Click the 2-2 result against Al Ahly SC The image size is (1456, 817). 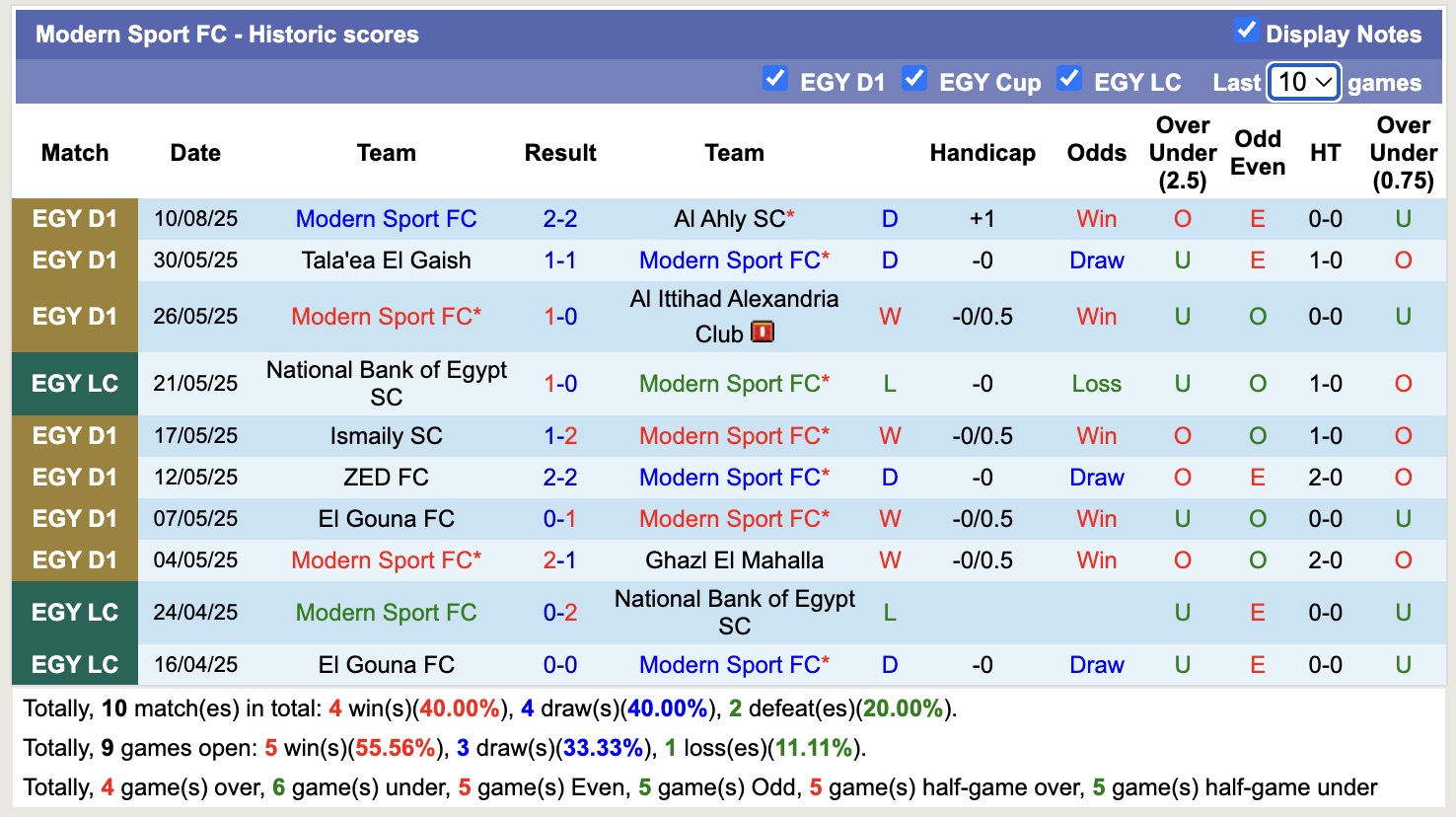(559, 219)
